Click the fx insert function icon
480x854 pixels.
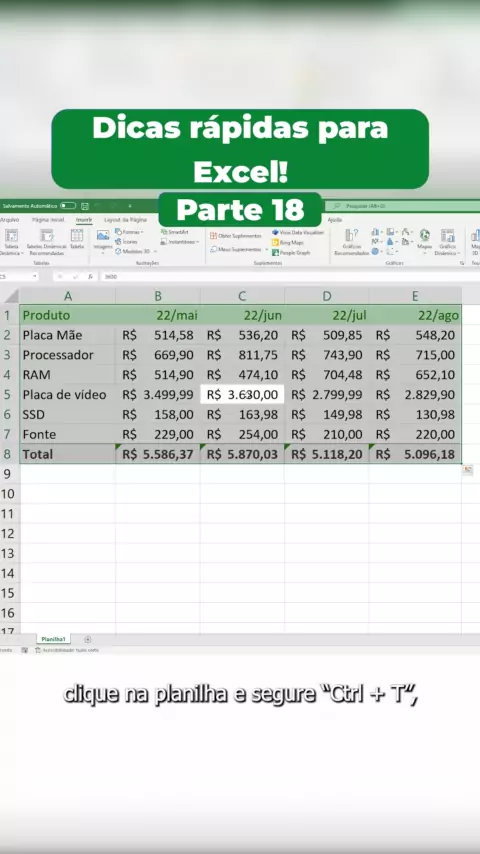(90, 277)
